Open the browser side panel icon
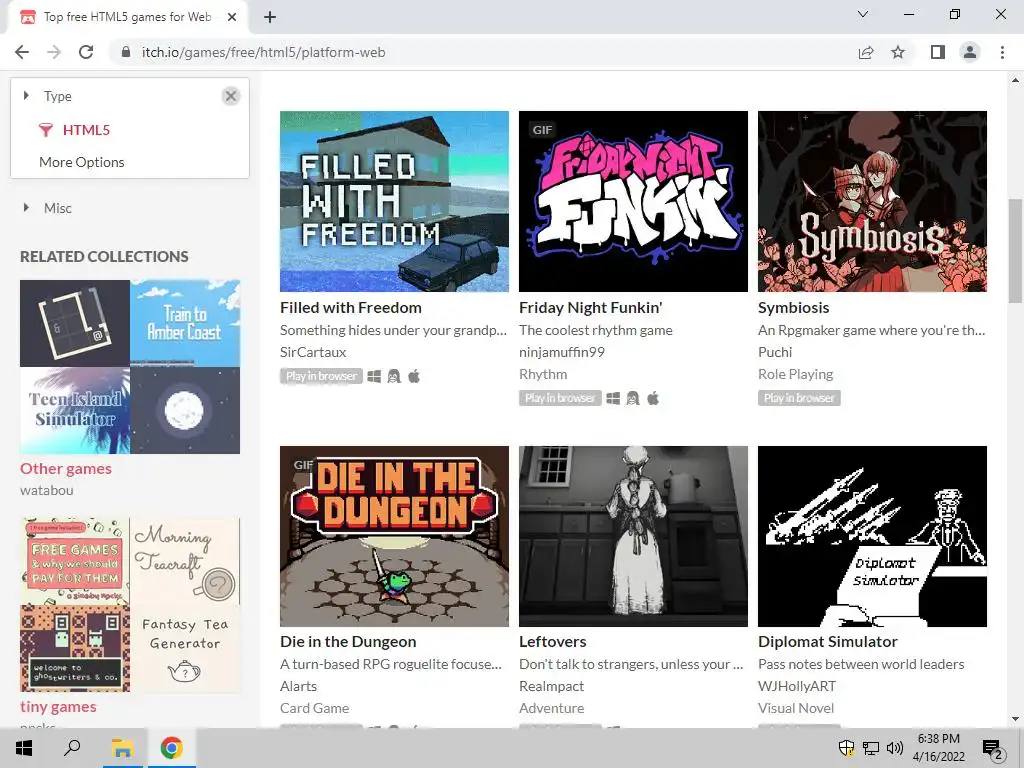Screen dimensions: 1024x768 coord(938,52)
